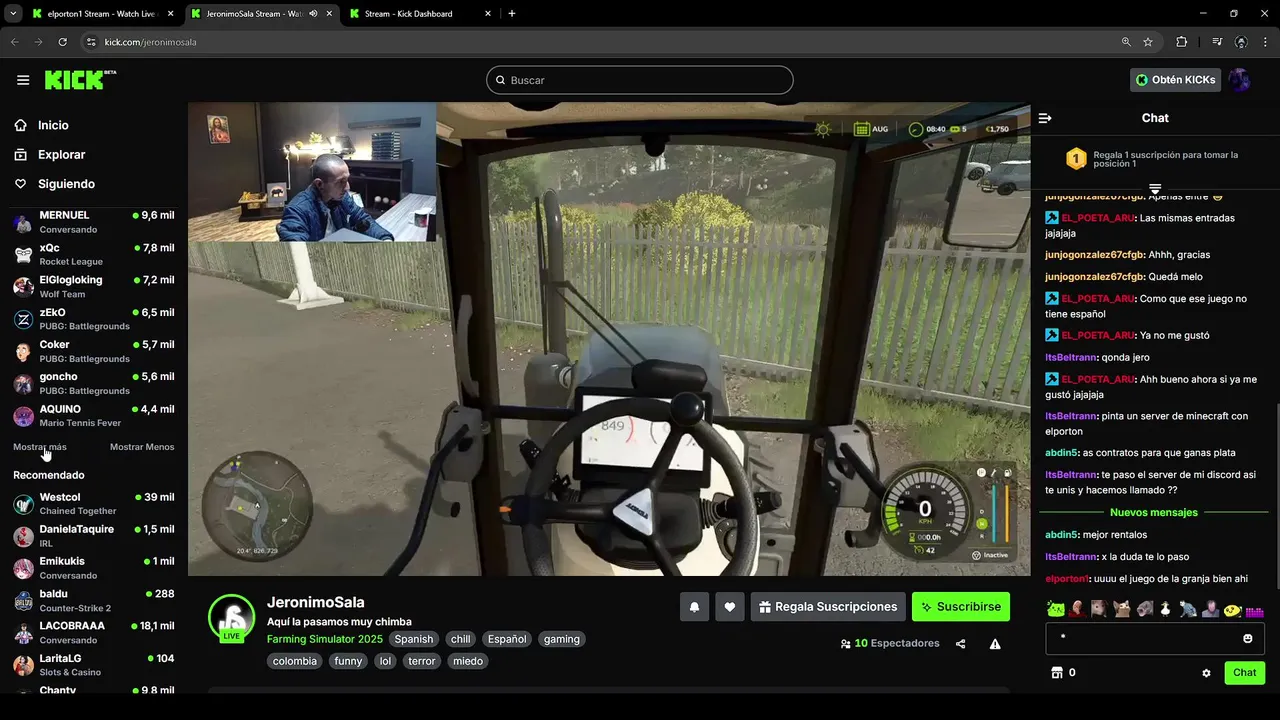Click the JeronimoSala streamer avatar

[x=231, y=617]
